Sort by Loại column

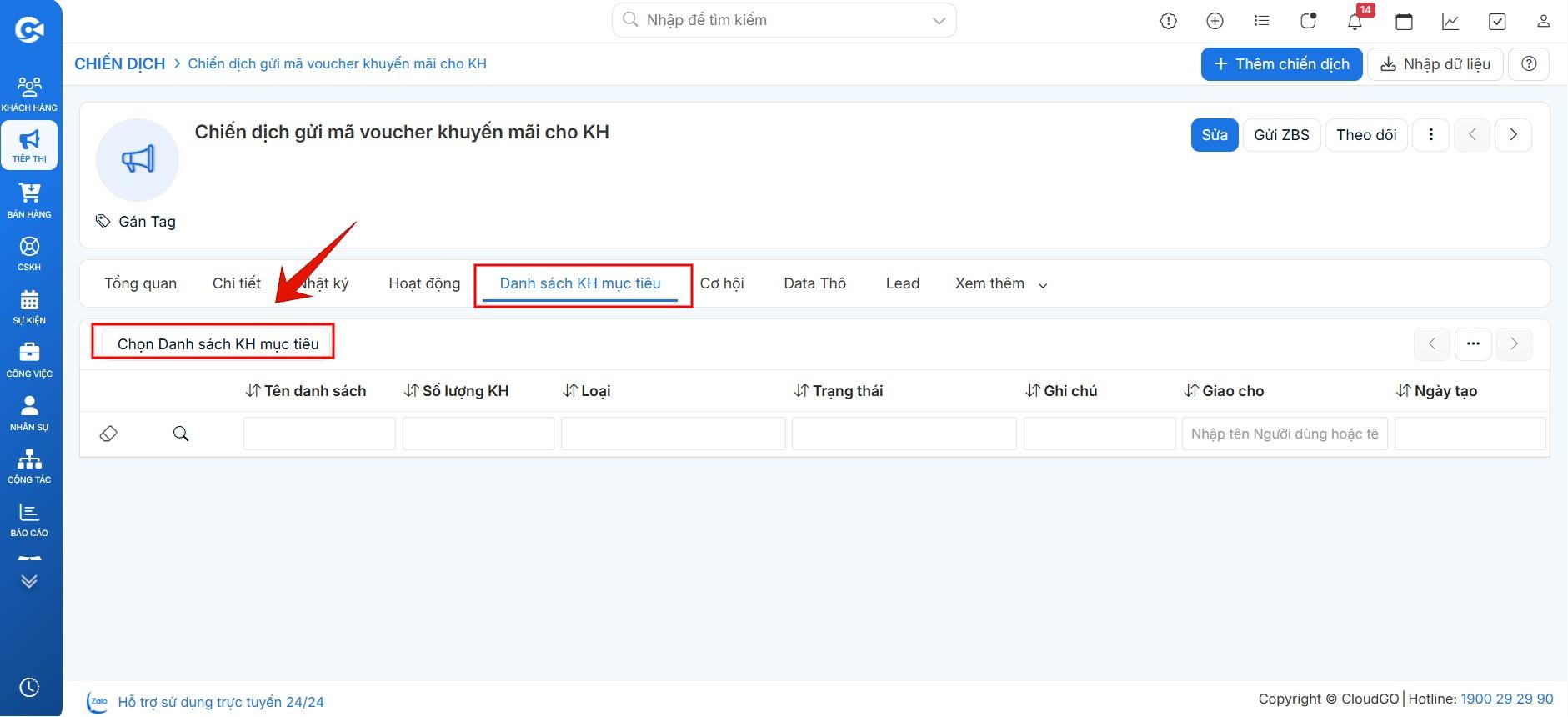pos(586,391)
